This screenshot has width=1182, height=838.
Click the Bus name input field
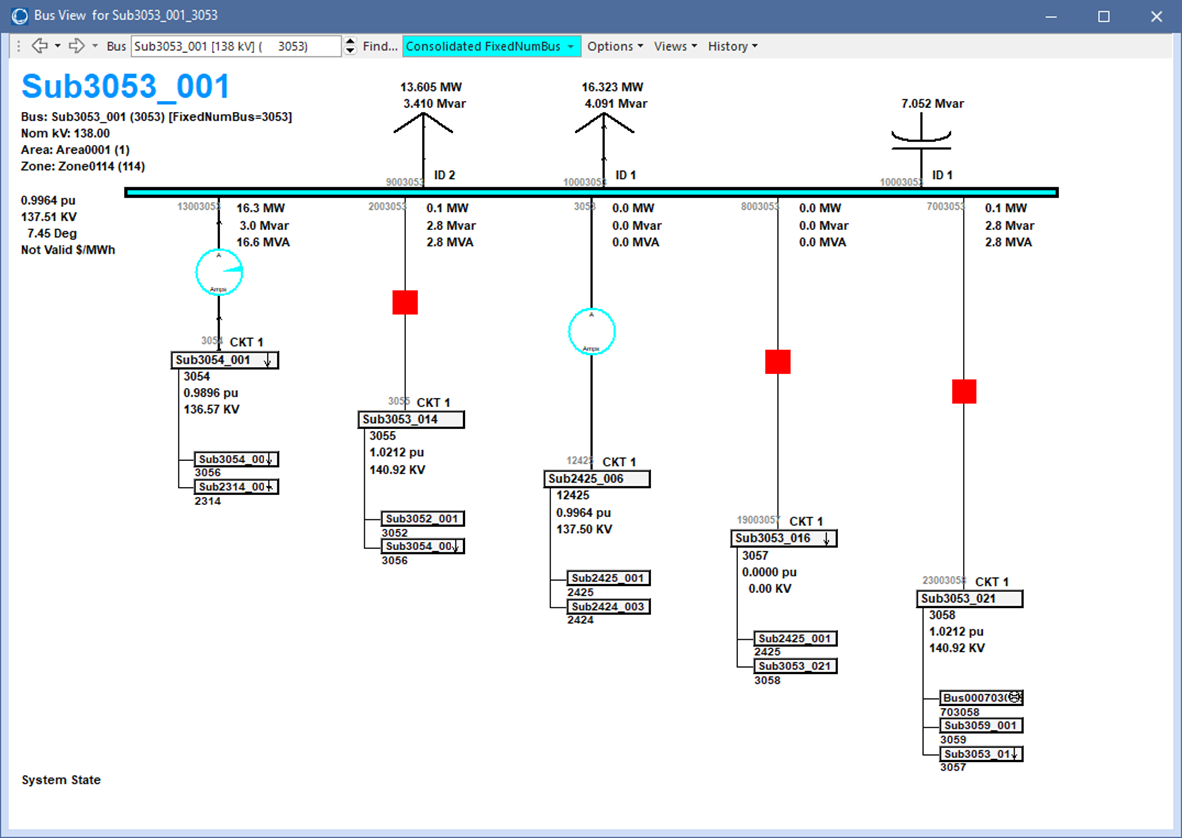[x=236, y=46]
